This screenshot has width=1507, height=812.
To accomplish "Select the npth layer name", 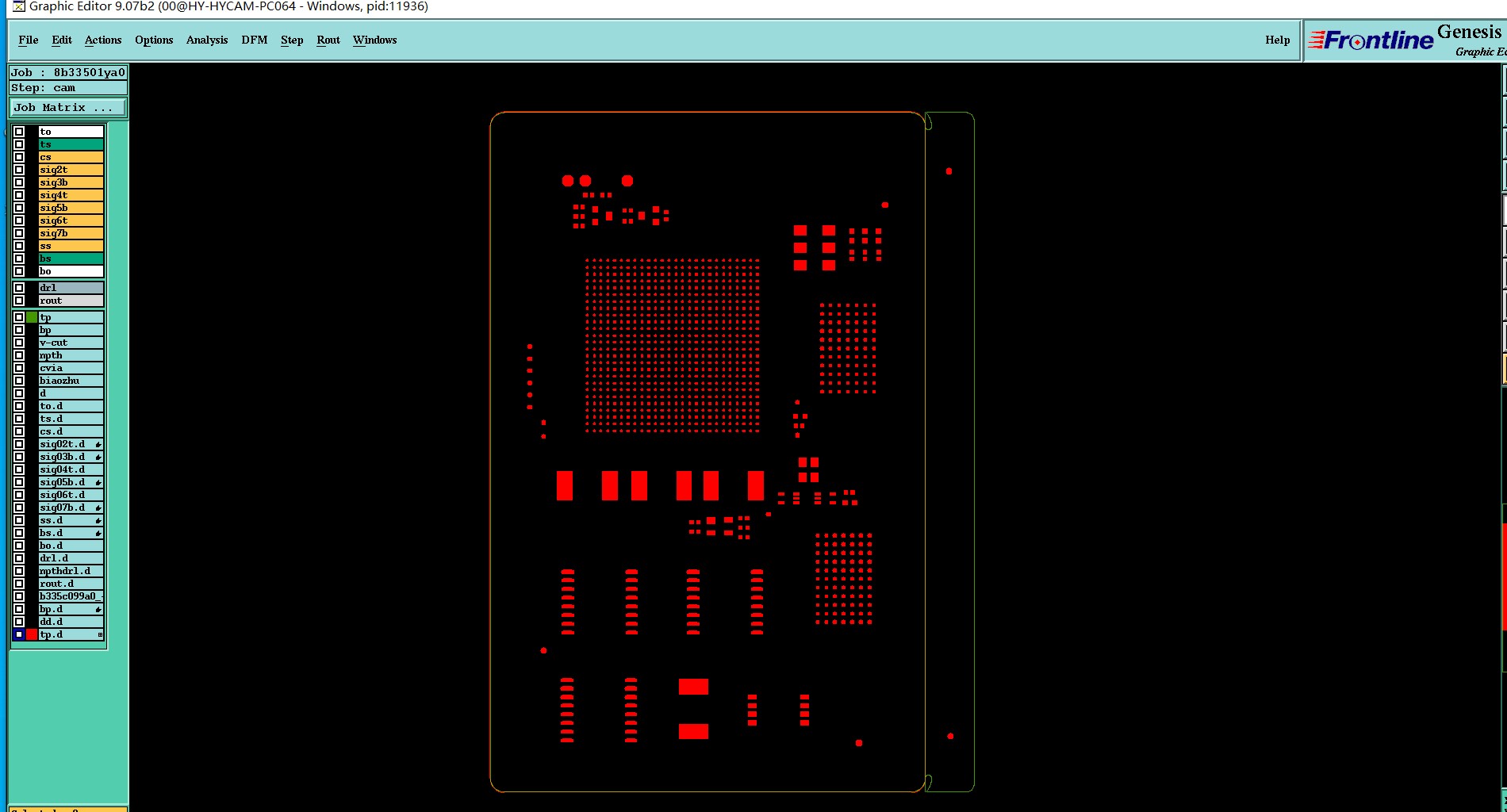I will click(71, 355).
